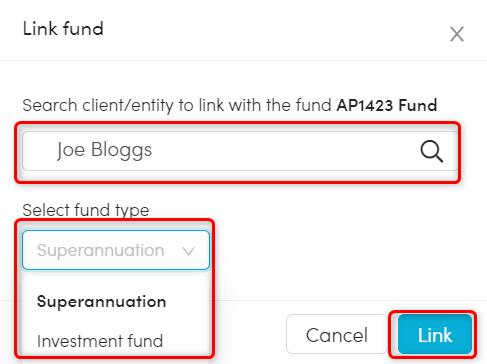Click the blue Link button

[435, 334]
